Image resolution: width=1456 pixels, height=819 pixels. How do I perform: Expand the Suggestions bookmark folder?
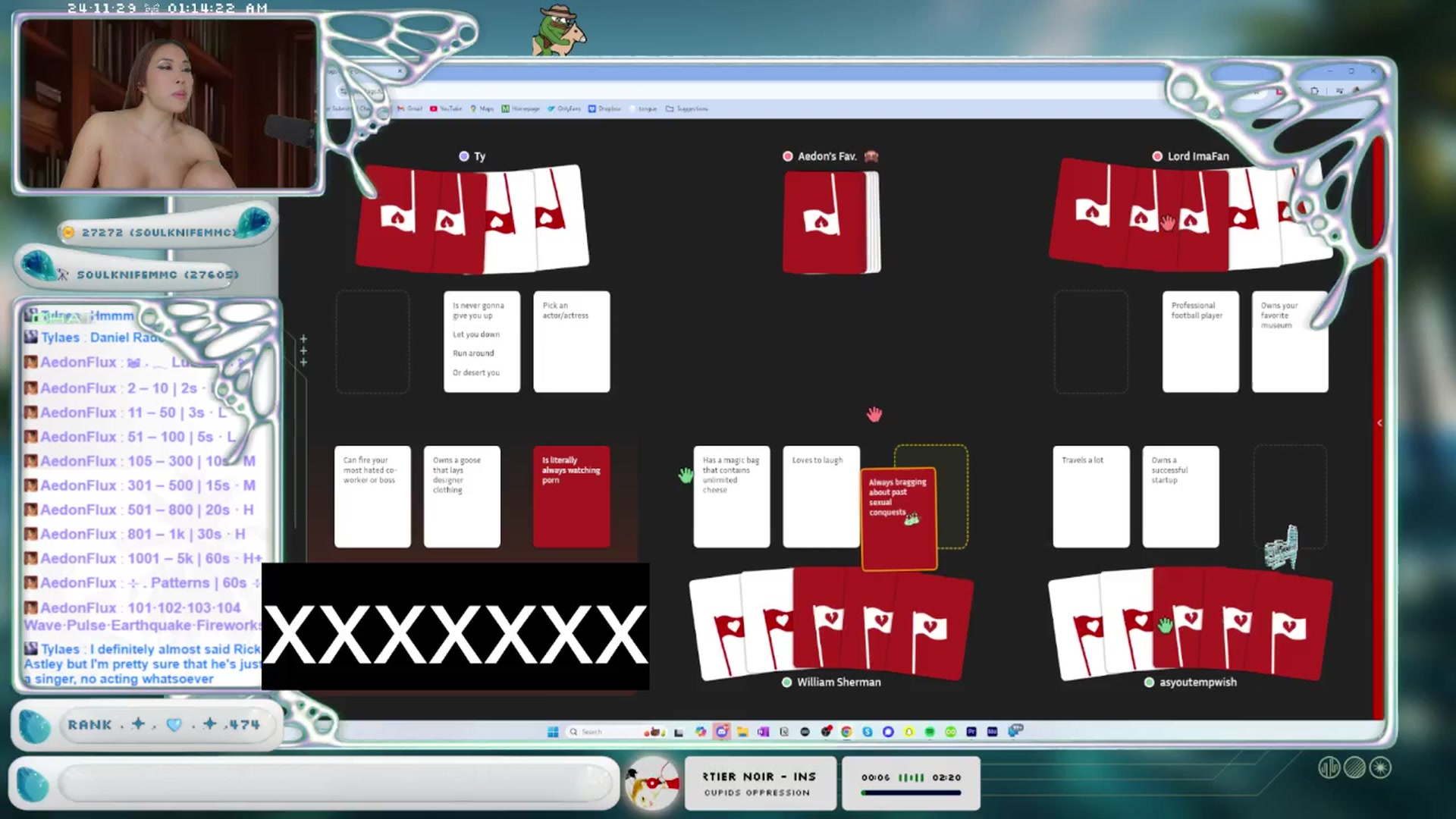point(687,108)
